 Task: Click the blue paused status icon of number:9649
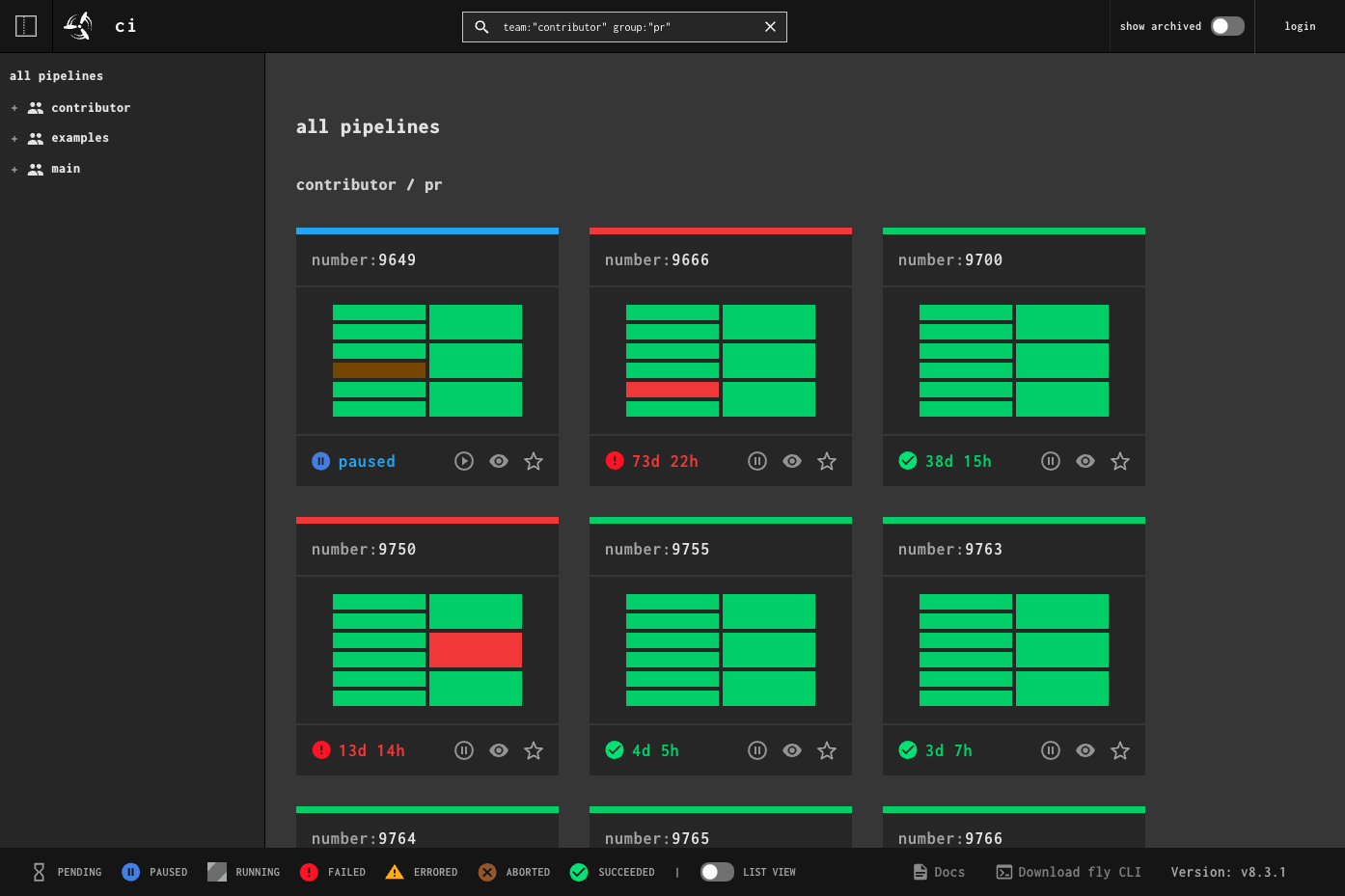point(321,461)
